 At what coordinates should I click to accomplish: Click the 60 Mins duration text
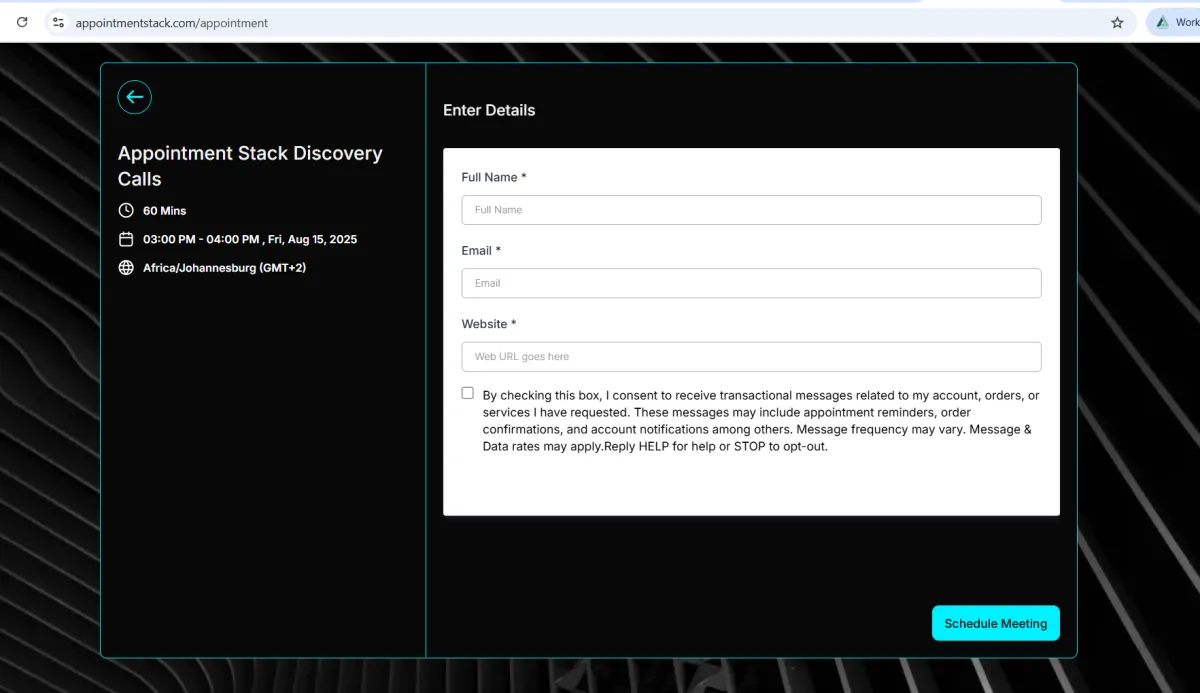[165, 210]
